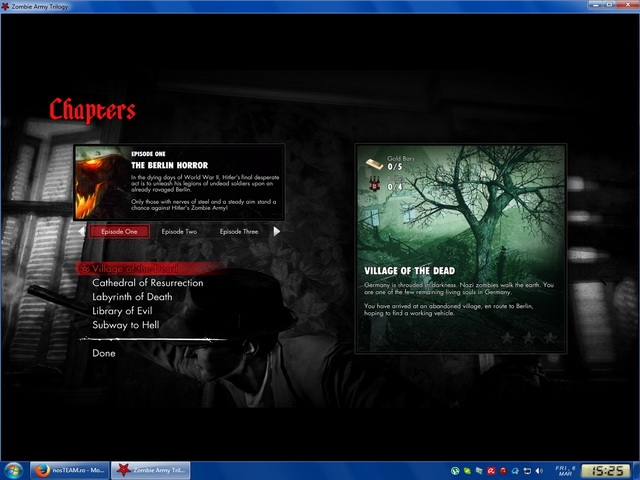Go to the next episode with right arrow
The height and width of the screenshot is (480, 640).
[277, 231]
